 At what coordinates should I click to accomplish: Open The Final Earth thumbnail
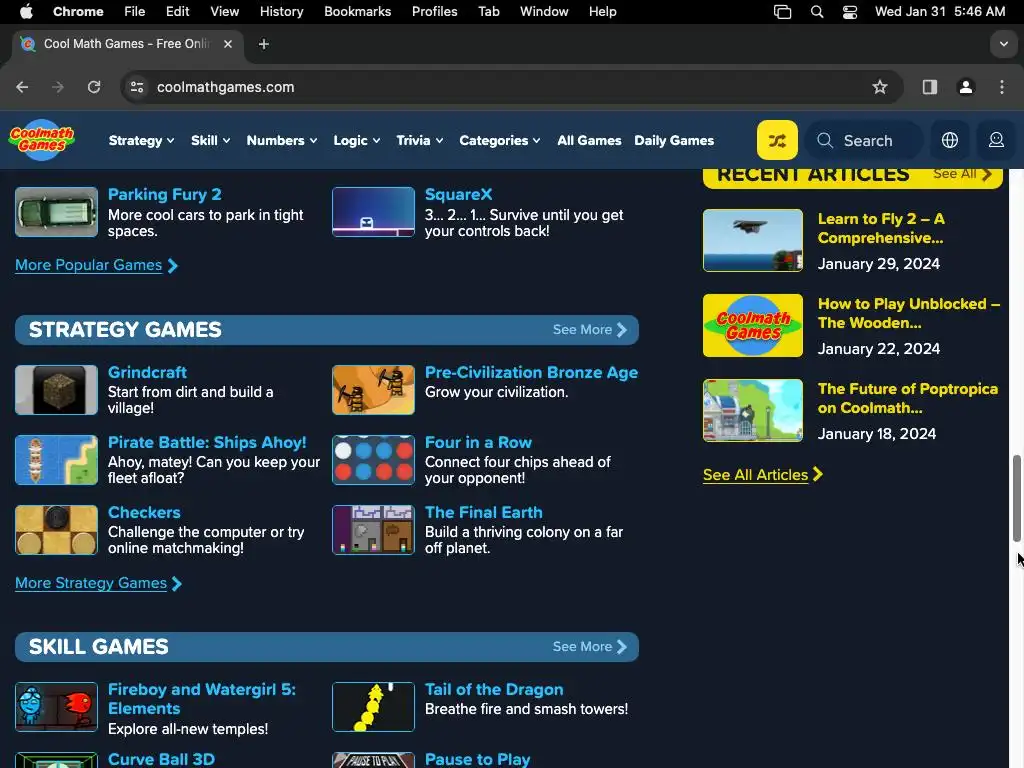click(x=373, y=530)
